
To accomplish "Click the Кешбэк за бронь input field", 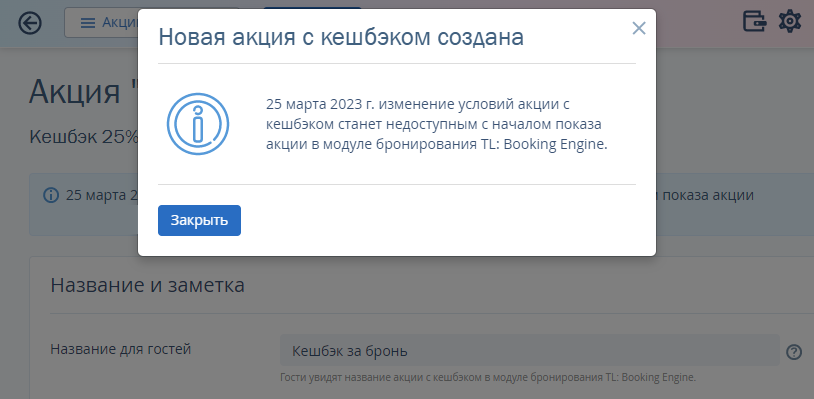I will coord(530,351).
